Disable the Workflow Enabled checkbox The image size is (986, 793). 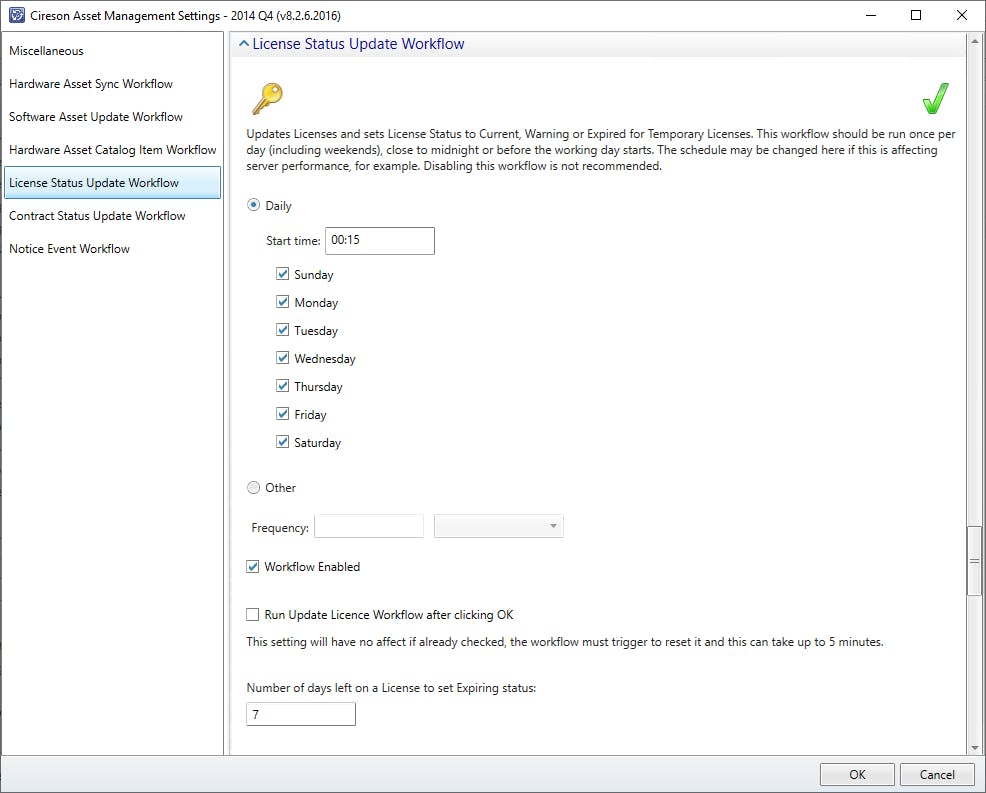point(253,567)
